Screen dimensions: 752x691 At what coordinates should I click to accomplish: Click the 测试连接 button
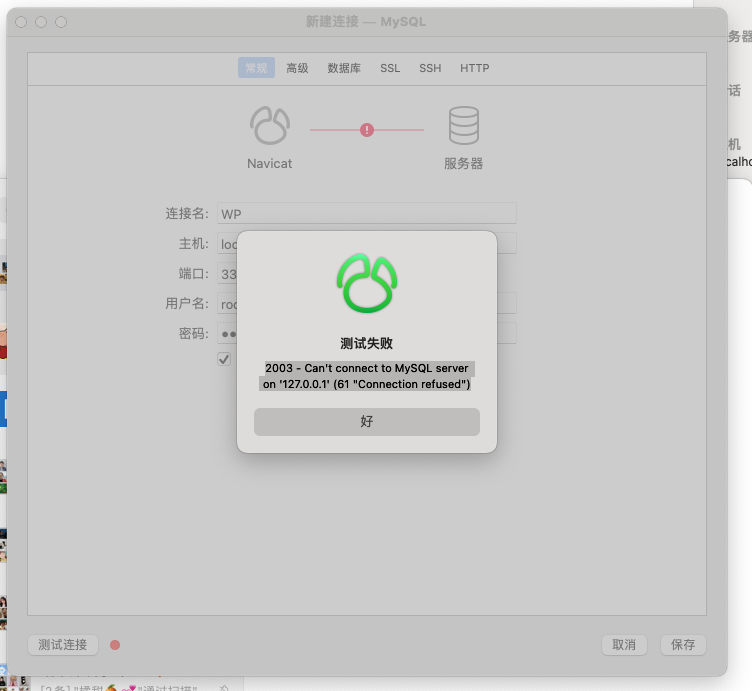pos(63,644)
